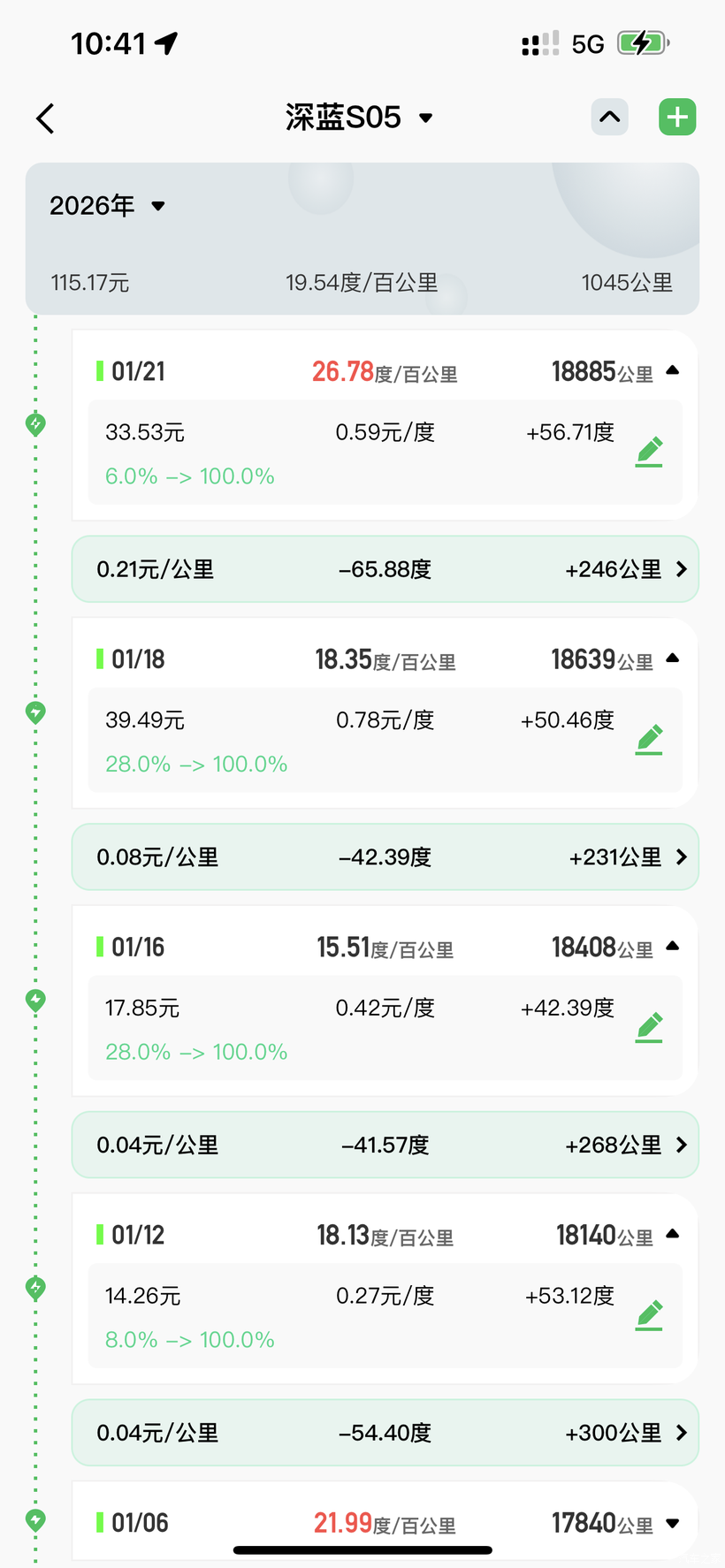The height and width of the screenshot is (1568, 725).
Task: Tap the 01/16 timeline charging marker
Action: (x=35, y=1000)
